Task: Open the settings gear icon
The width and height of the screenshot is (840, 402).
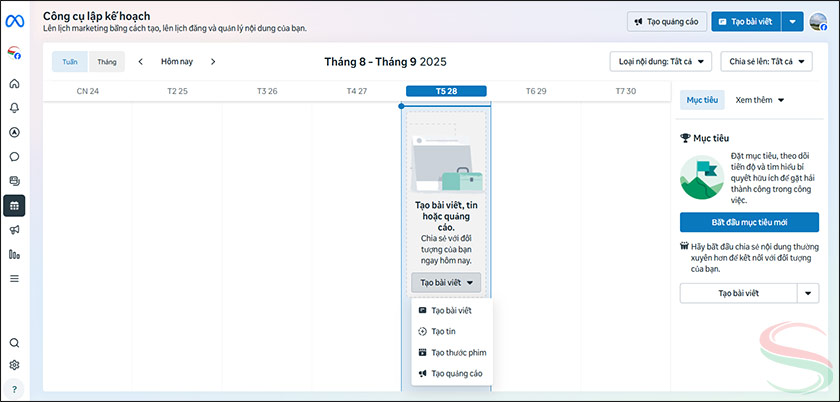Action: [14, 365]
